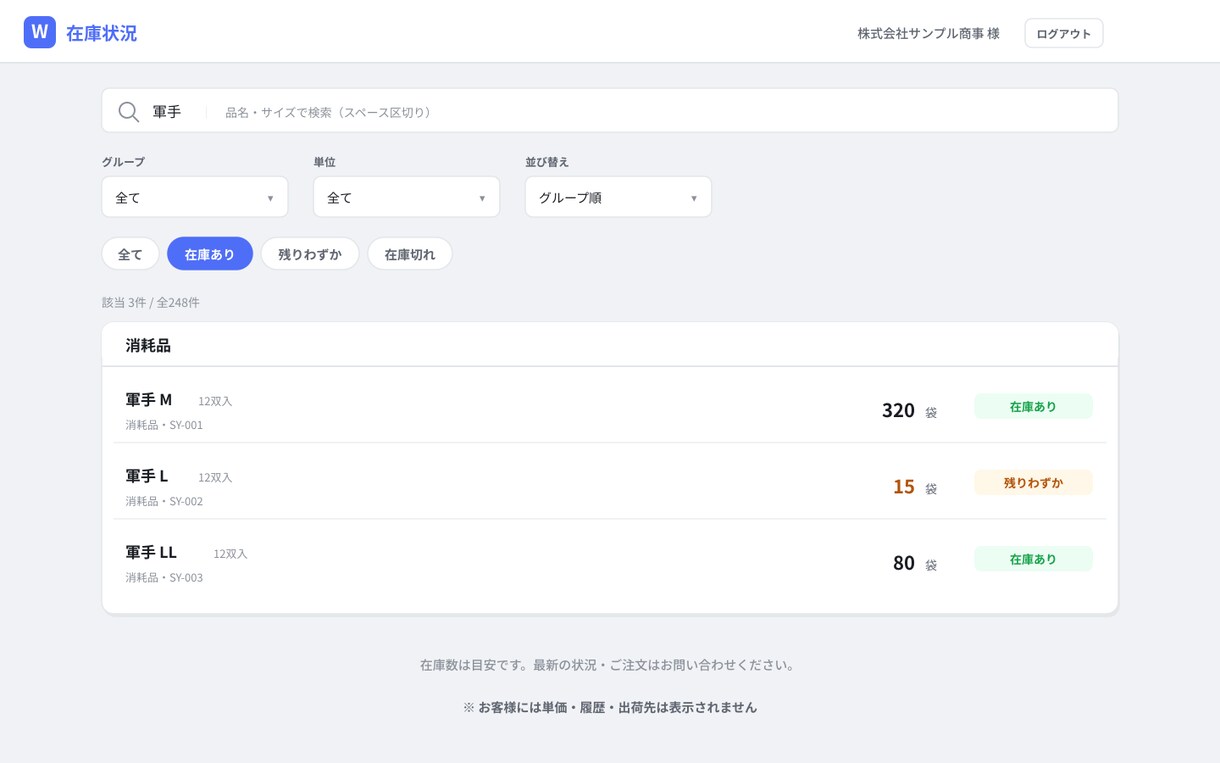Open the 単位 dropdown

pyautogui.click(x=406, y=197)
